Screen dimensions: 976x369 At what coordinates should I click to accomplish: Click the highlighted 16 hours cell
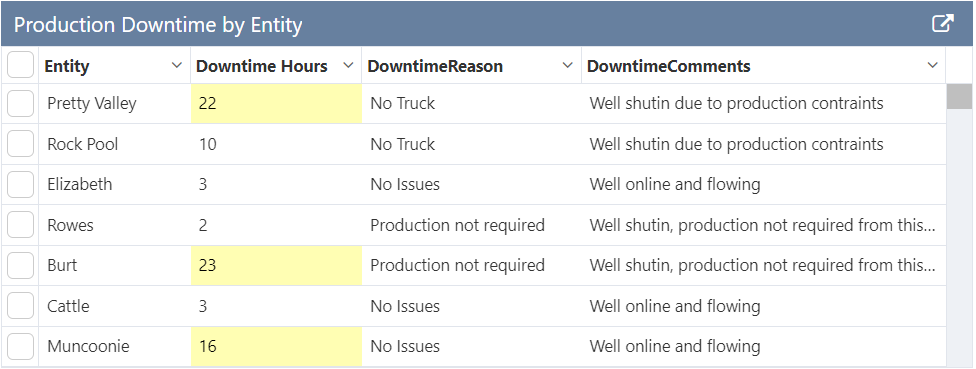(276, 347)
